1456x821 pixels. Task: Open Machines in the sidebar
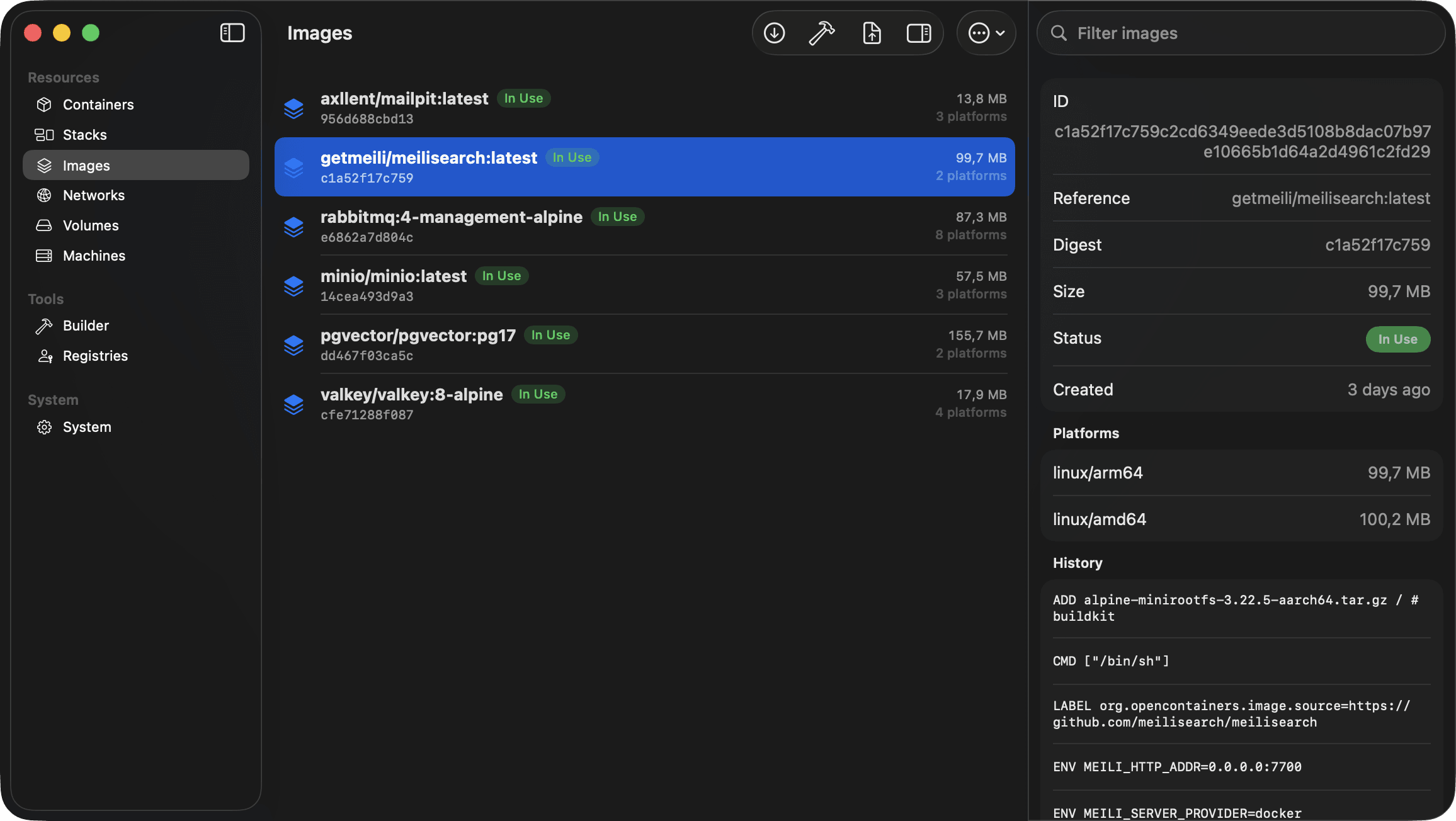pos(136,256)
